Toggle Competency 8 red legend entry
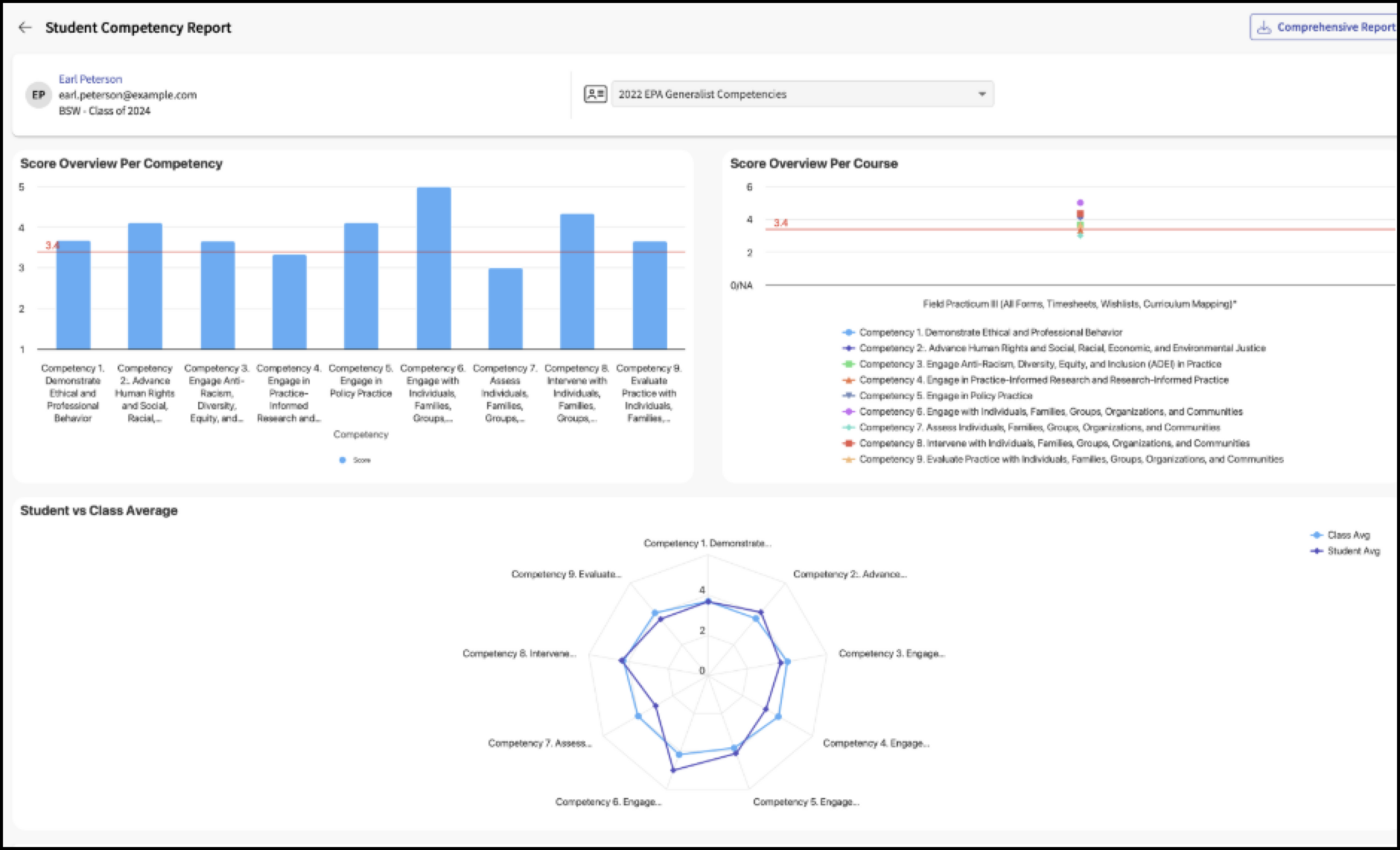 [1046, 444]
